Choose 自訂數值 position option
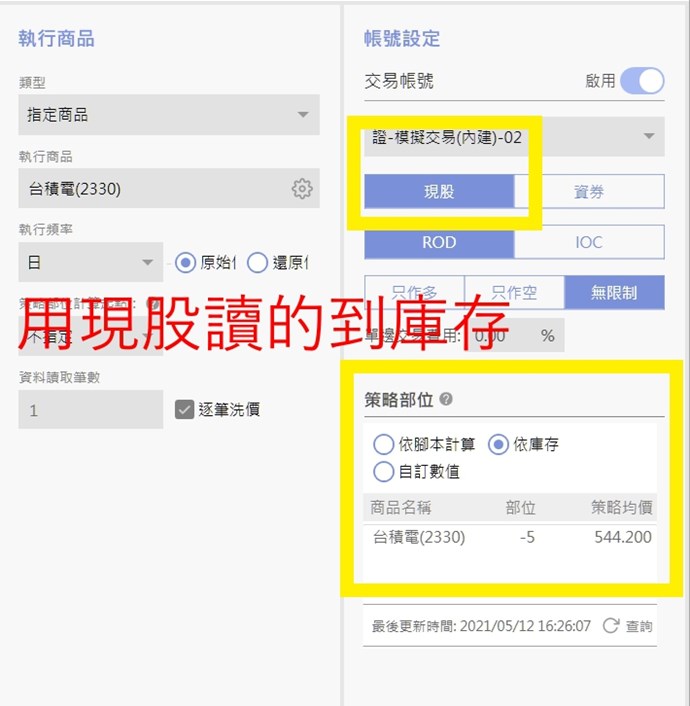Viewport: 690px width, 706px height. (x=383, y=471)
